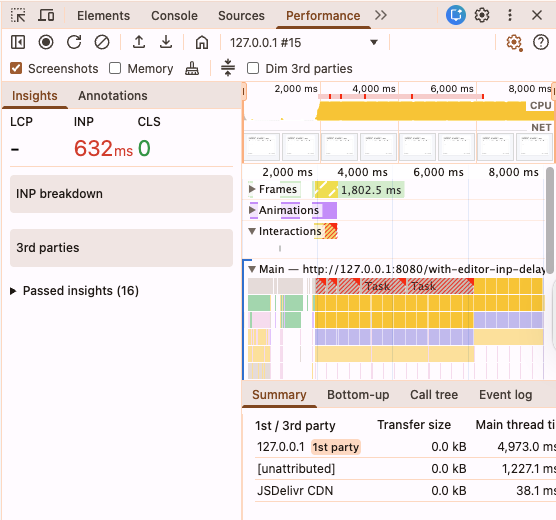Click the download/save profile icon
Image resolution: width=556 pixels, height=520 pixels.
[x=166, y=42]
